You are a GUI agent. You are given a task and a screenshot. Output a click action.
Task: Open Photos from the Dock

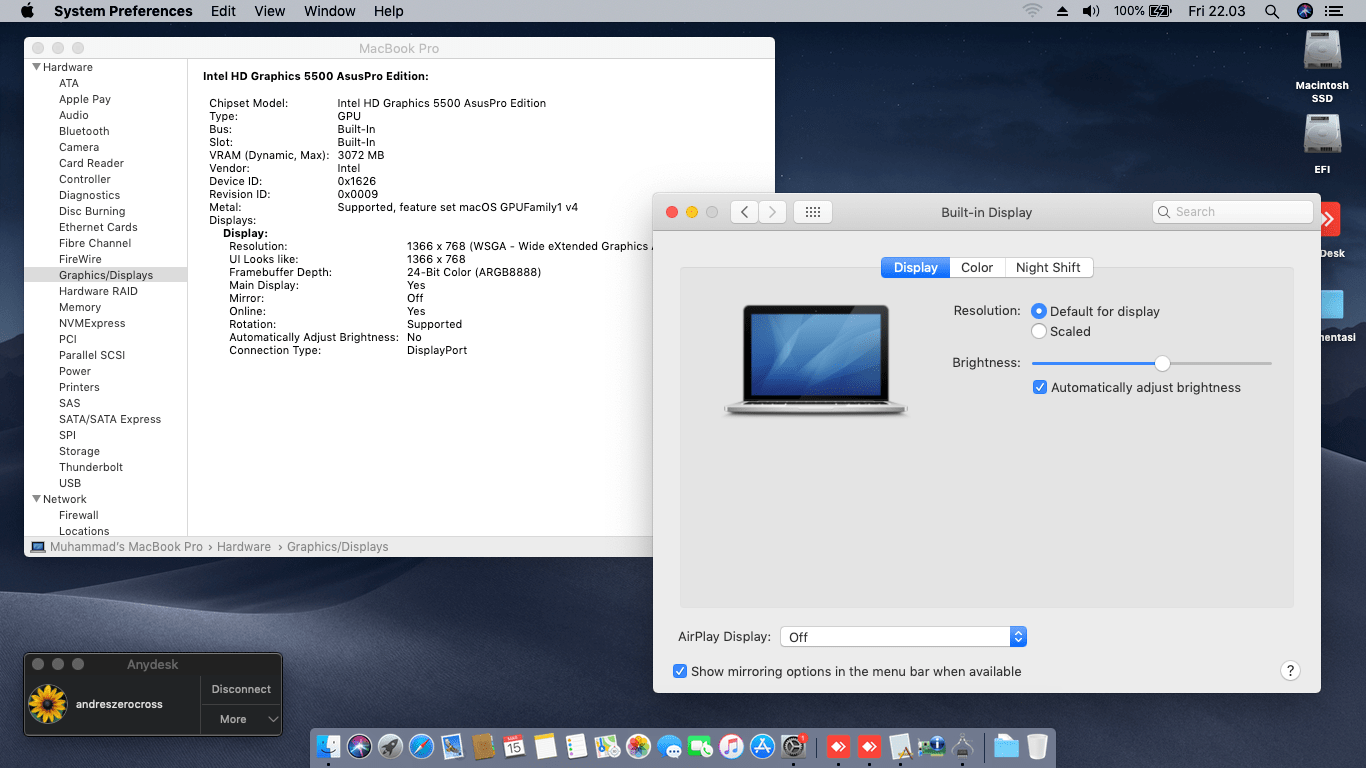[x=638, y=746]
